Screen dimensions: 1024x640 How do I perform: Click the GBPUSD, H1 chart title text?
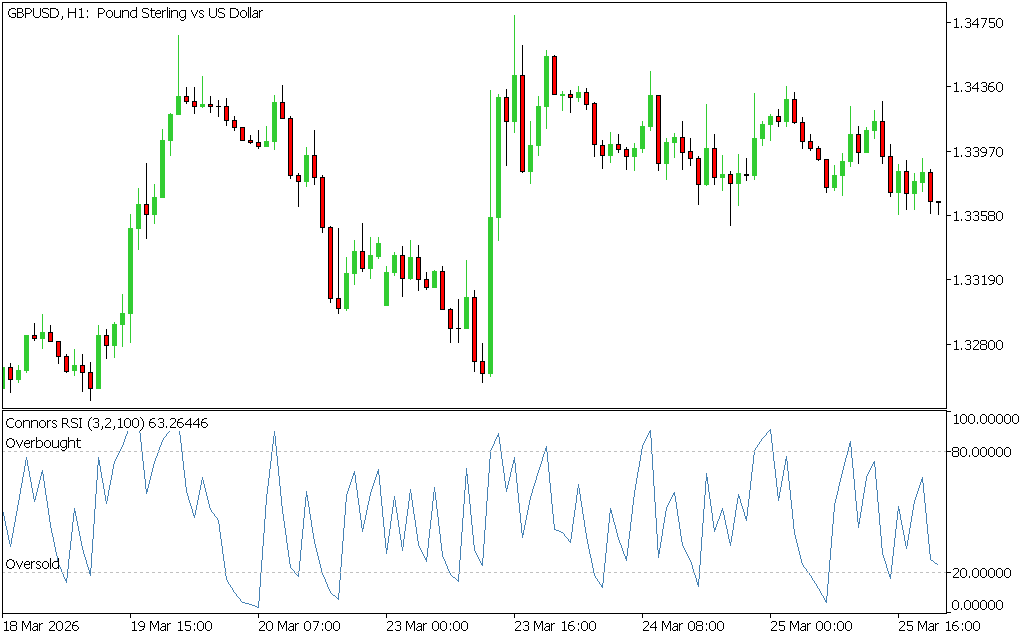click(135, 14)
